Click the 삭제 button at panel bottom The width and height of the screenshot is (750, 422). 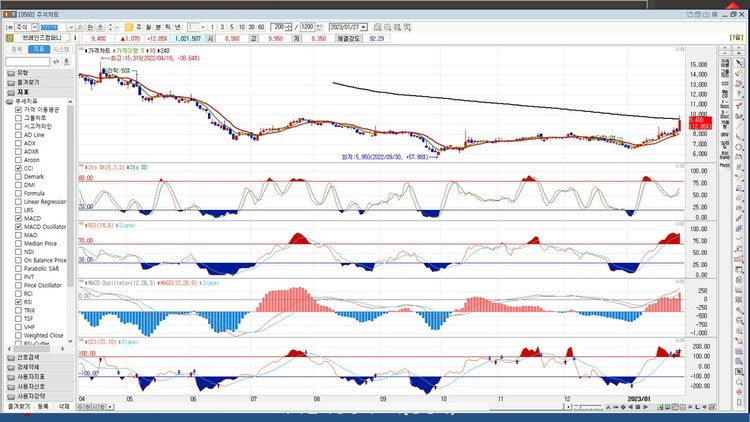(x=64, y=406)
